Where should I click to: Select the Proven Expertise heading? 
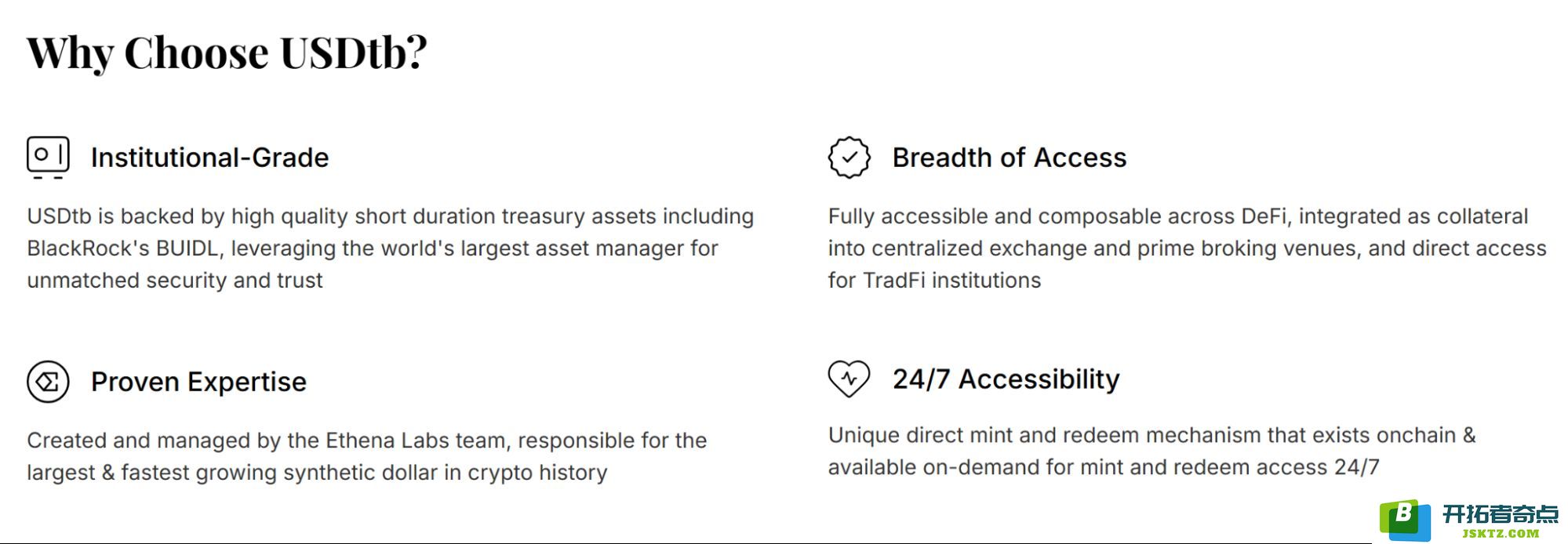[x=198, y=382]
